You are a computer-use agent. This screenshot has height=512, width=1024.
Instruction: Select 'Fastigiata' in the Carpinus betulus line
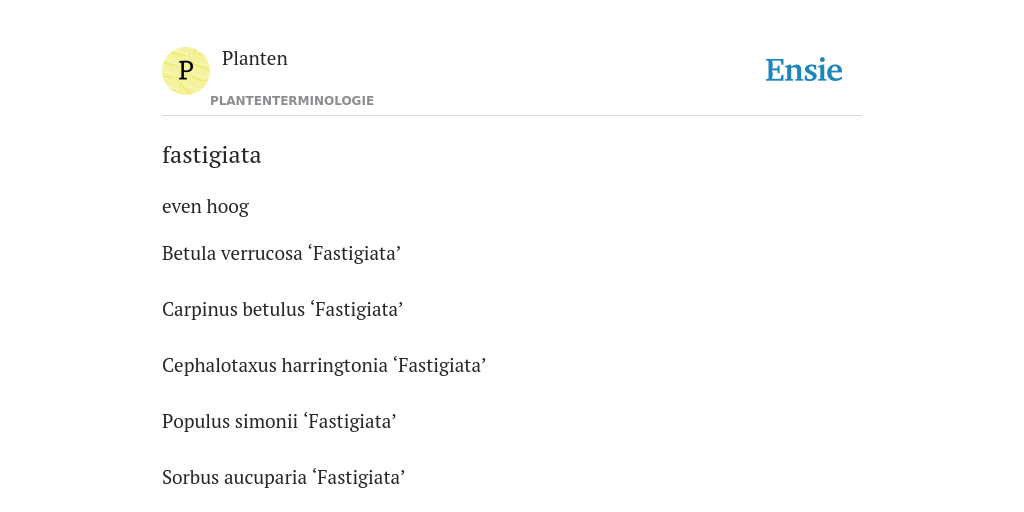(x=357, y=310)
